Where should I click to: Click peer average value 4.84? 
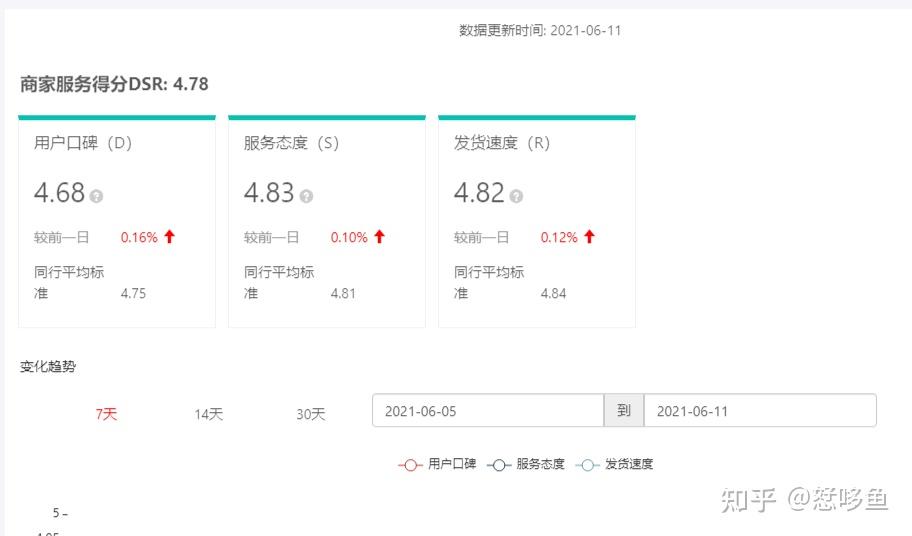pyautogui.click(x=553, y=294)
